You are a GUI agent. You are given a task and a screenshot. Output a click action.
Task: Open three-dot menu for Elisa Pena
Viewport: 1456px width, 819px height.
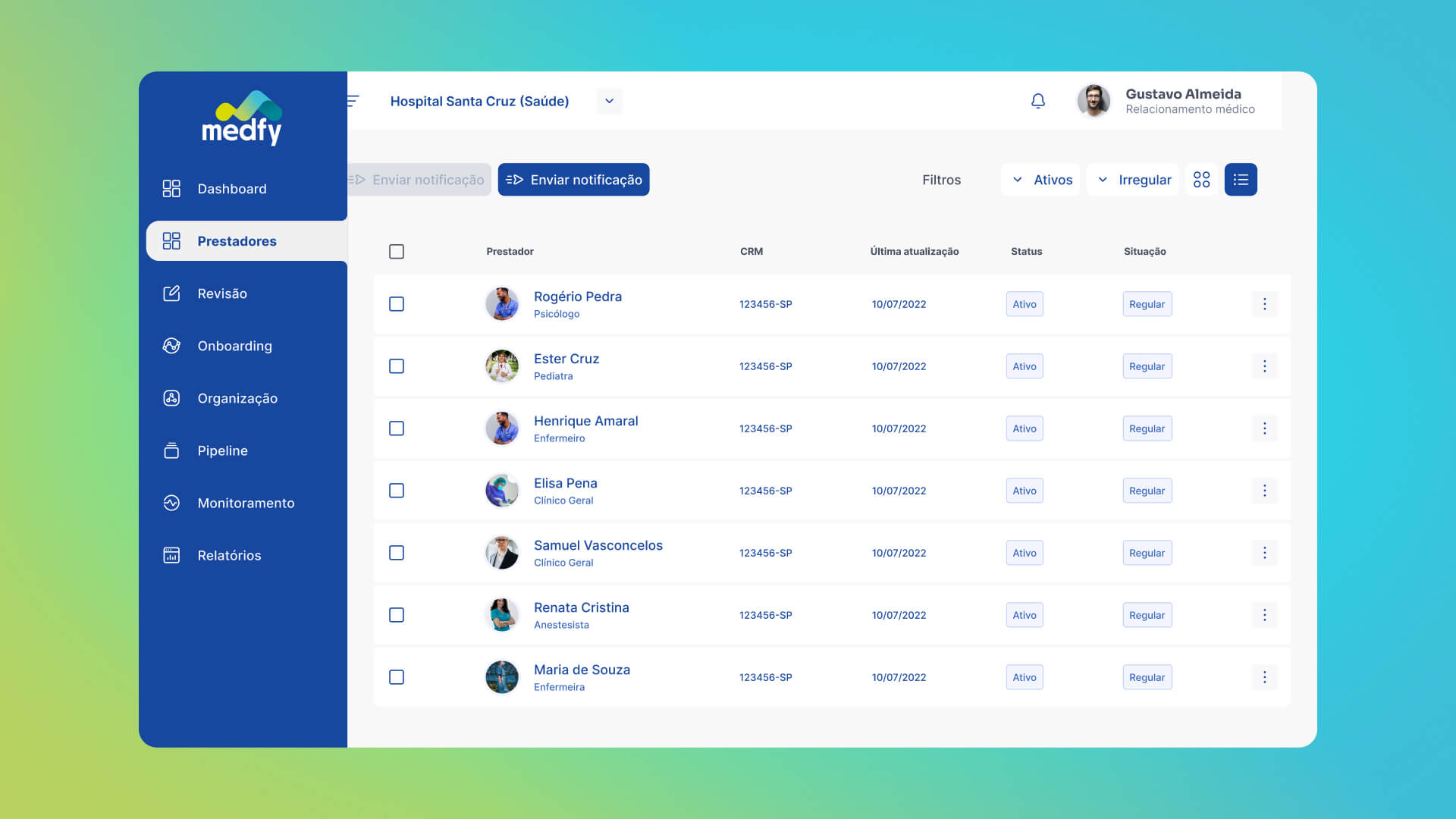(x=1264, y=491)
